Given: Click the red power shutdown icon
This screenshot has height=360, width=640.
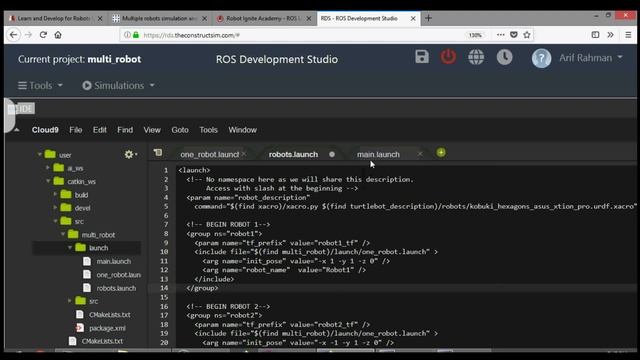Looking at the screenshot, I should click(448, 57).
